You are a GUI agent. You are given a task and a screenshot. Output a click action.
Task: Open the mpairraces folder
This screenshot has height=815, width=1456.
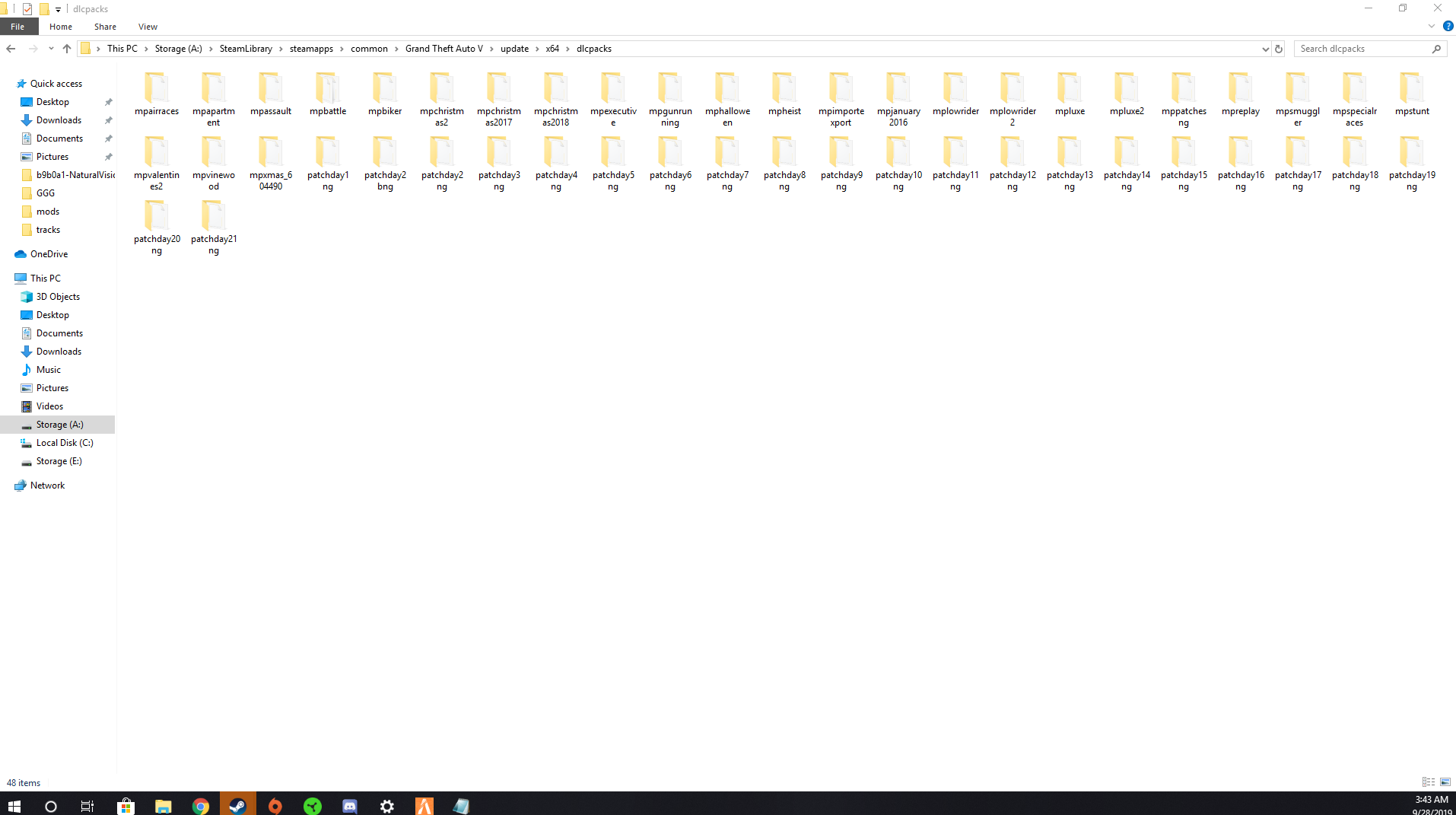(x=157, y=94)
